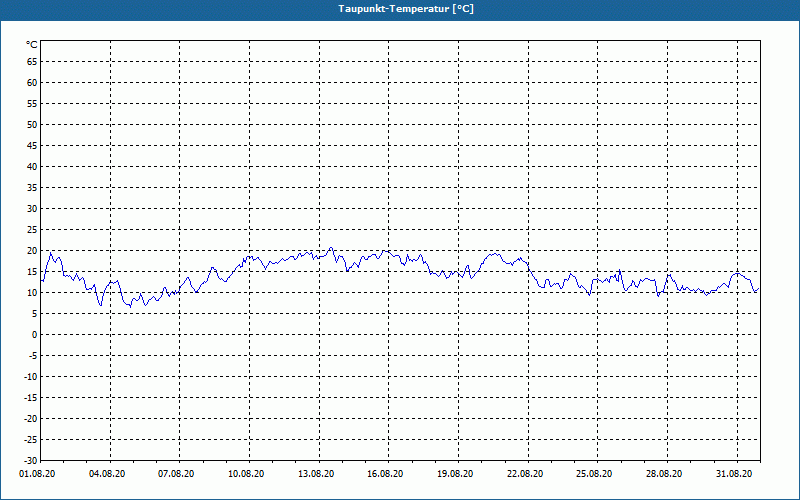Click the 25.08.20 date label
Viewport: 800px width, 500px height.
[594, 474]
